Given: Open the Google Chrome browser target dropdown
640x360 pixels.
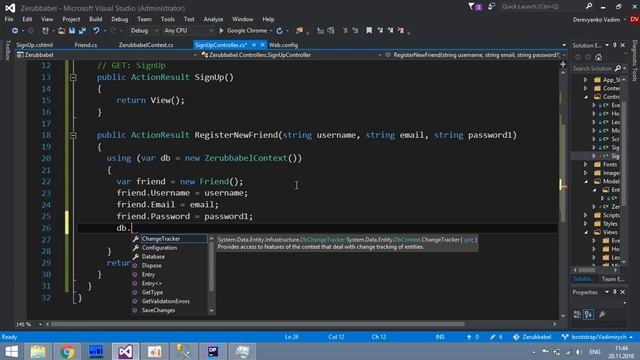Looking at the screenshot, I should [x=271, y=31].
